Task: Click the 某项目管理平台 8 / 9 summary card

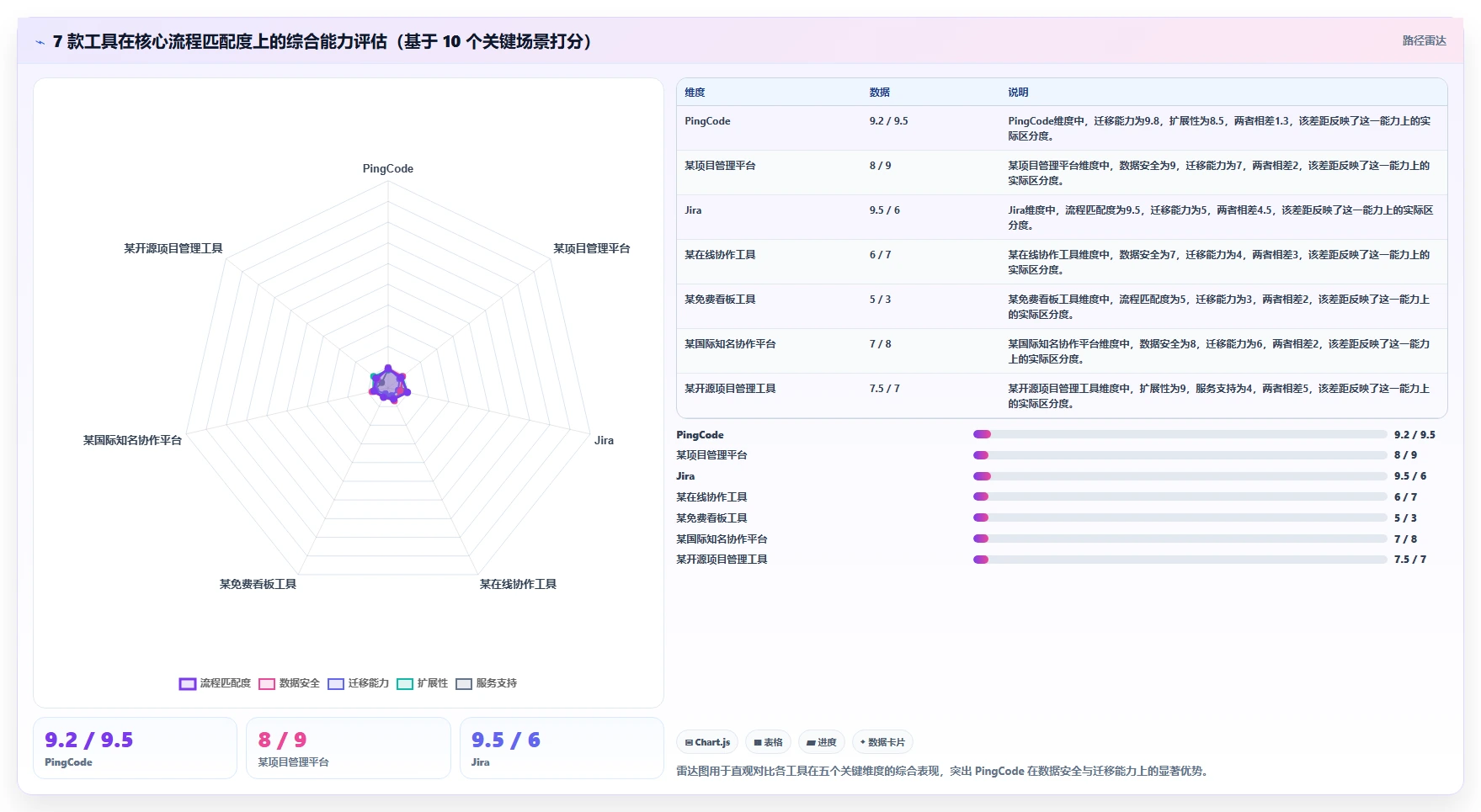Action: (348, 748)
